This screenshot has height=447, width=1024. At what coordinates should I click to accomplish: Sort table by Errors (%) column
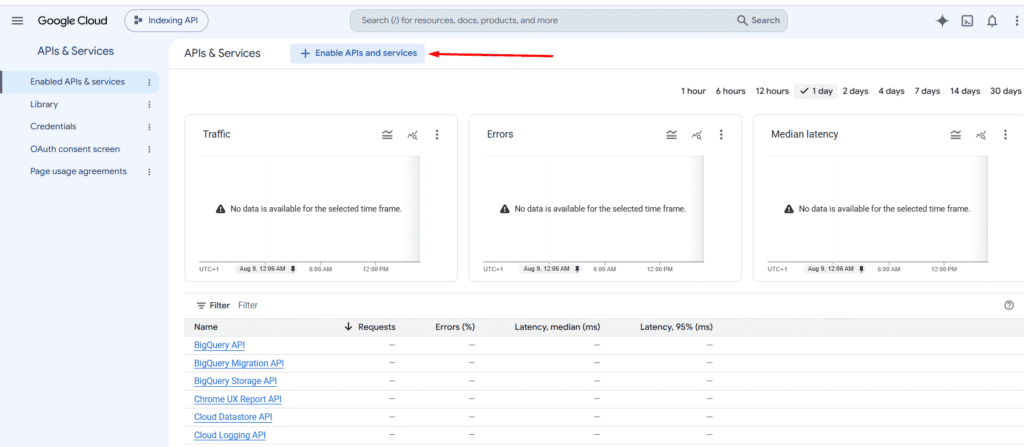pos(455,327)
